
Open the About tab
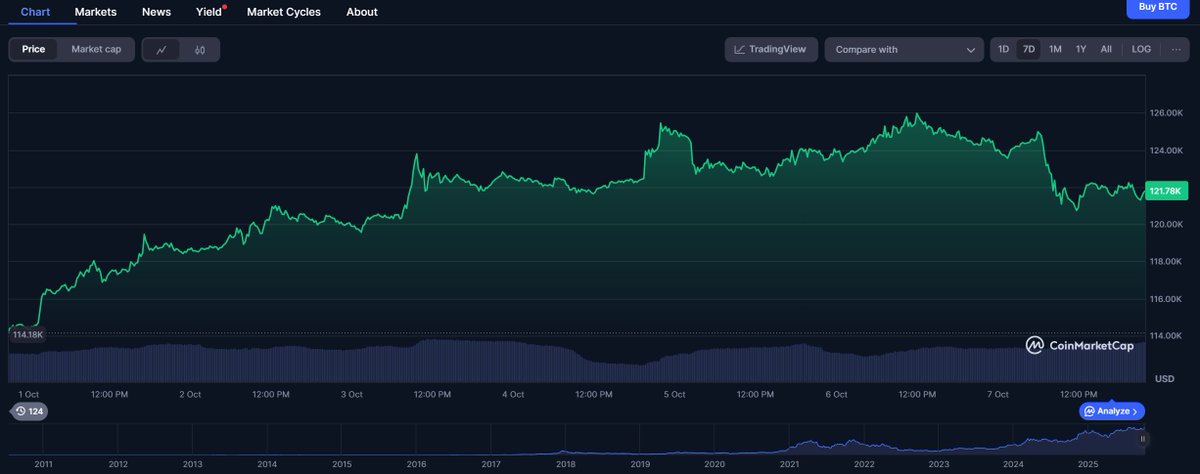pos(362,12)
